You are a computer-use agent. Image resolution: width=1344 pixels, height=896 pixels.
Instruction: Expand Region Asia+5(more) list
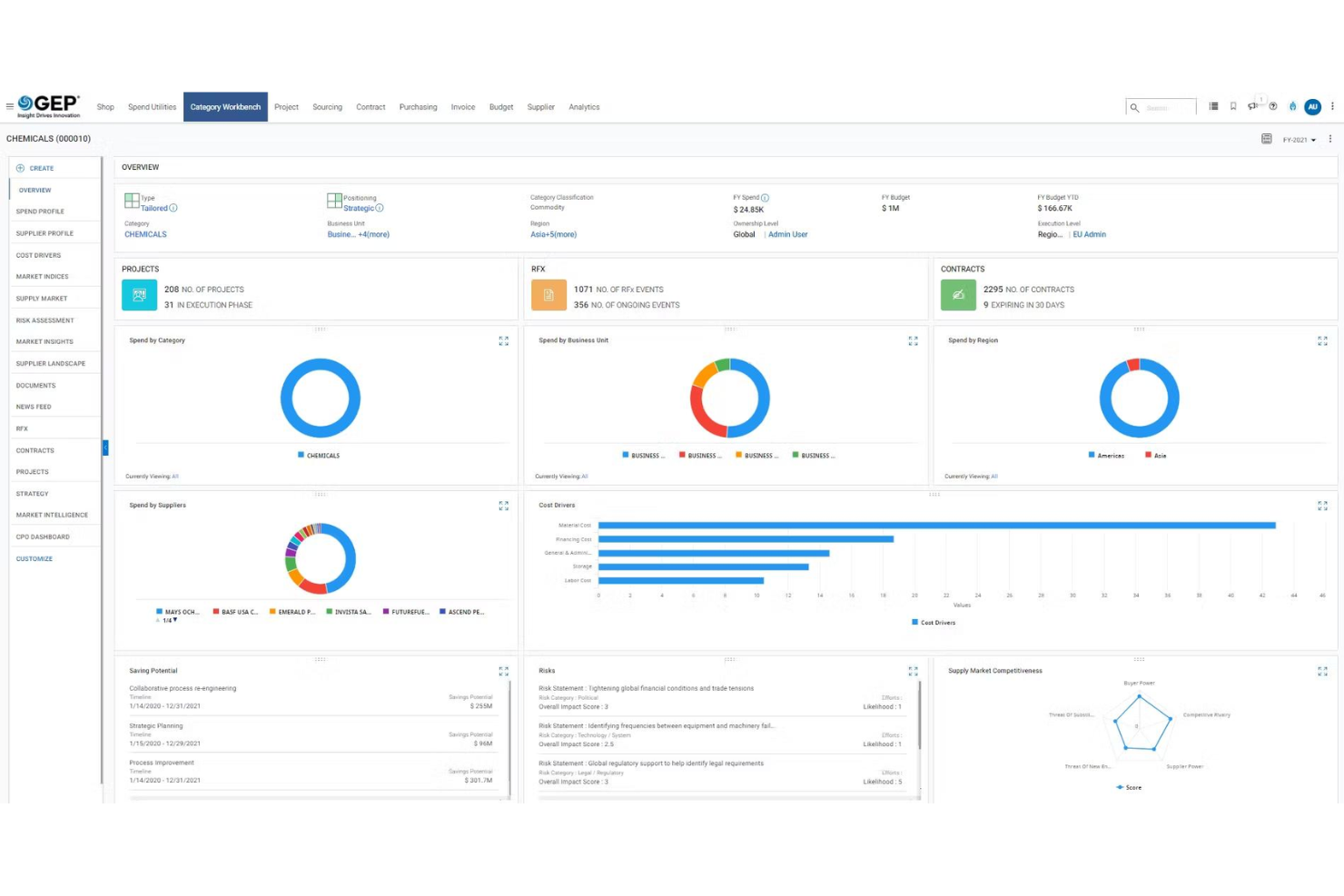(x=553, y=234)
